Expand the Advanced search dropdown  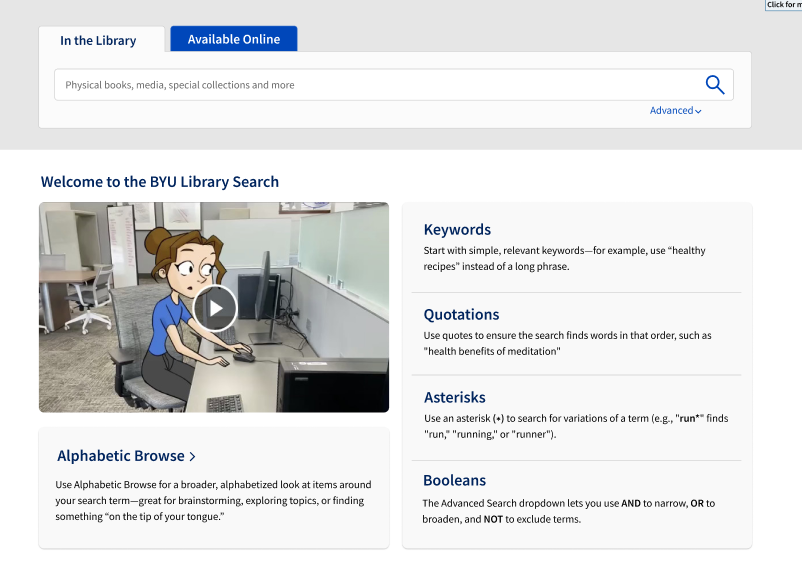point(675,111)
